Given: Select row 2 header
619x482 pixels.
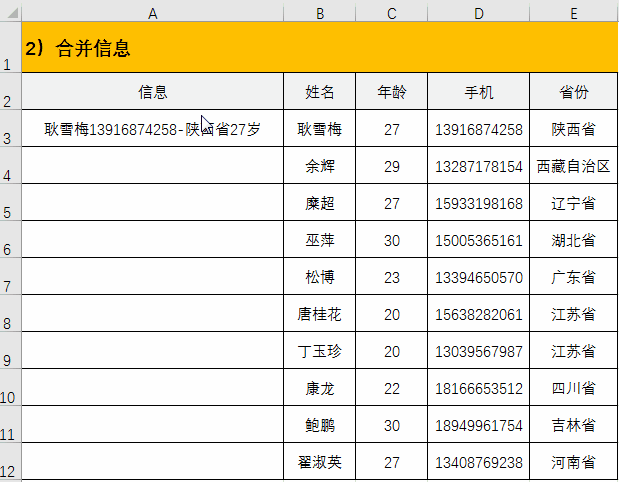Looking at the screenshot, I should 11,91.
